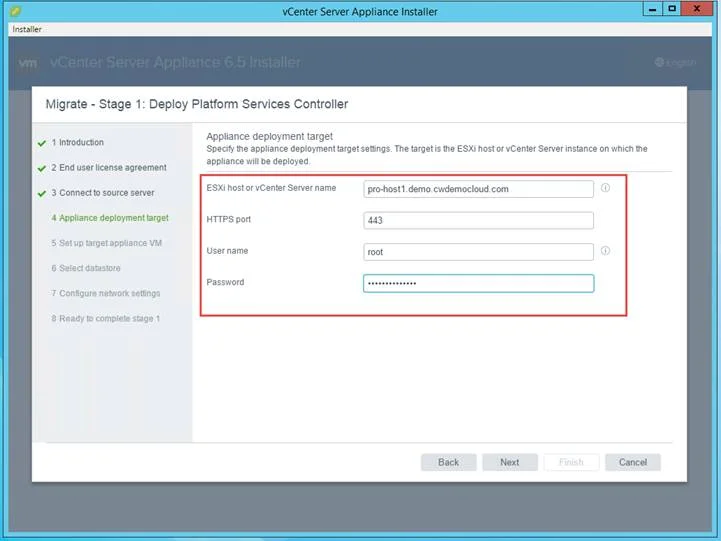Click the 'Migrate - Stage 1' dialog title
This screenshot has width=721, height=541.
[197, 104]
